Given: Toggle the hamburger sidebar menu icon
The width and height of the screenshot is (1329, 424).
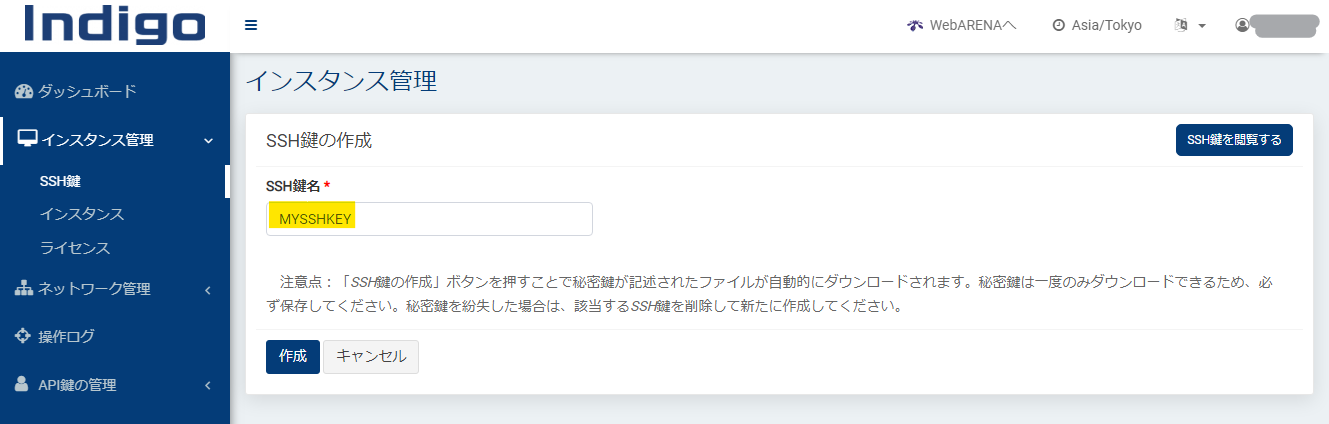Looking at the screenshot, I should (x=251, y=25).
